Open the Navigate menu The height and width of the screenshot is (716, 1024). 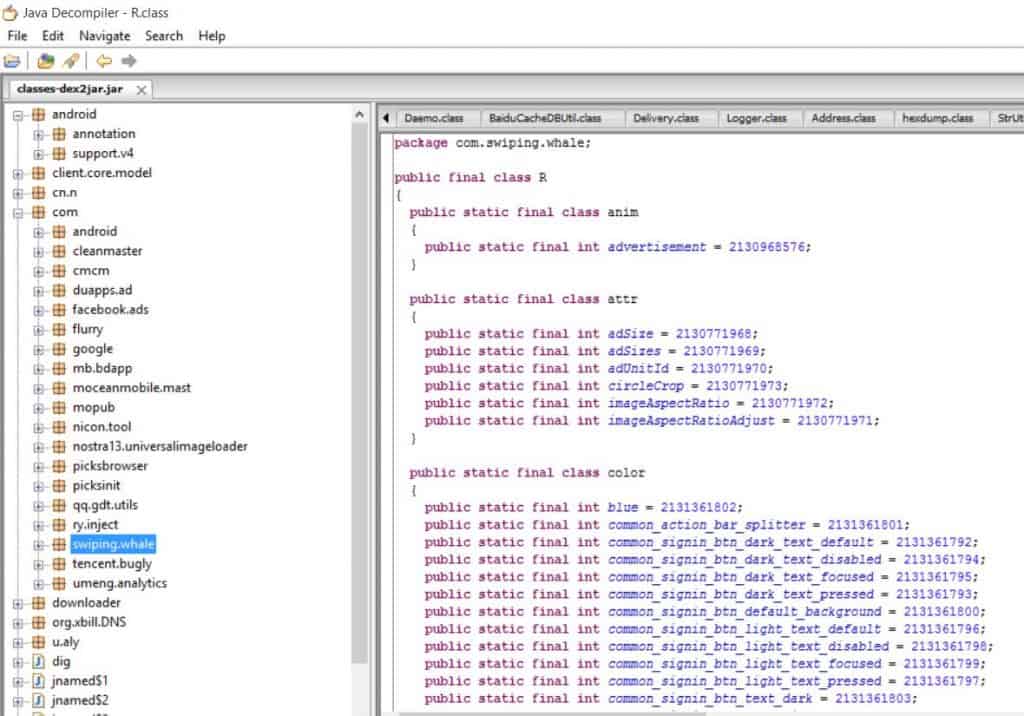pyautogui.click(x=104, y=36)
